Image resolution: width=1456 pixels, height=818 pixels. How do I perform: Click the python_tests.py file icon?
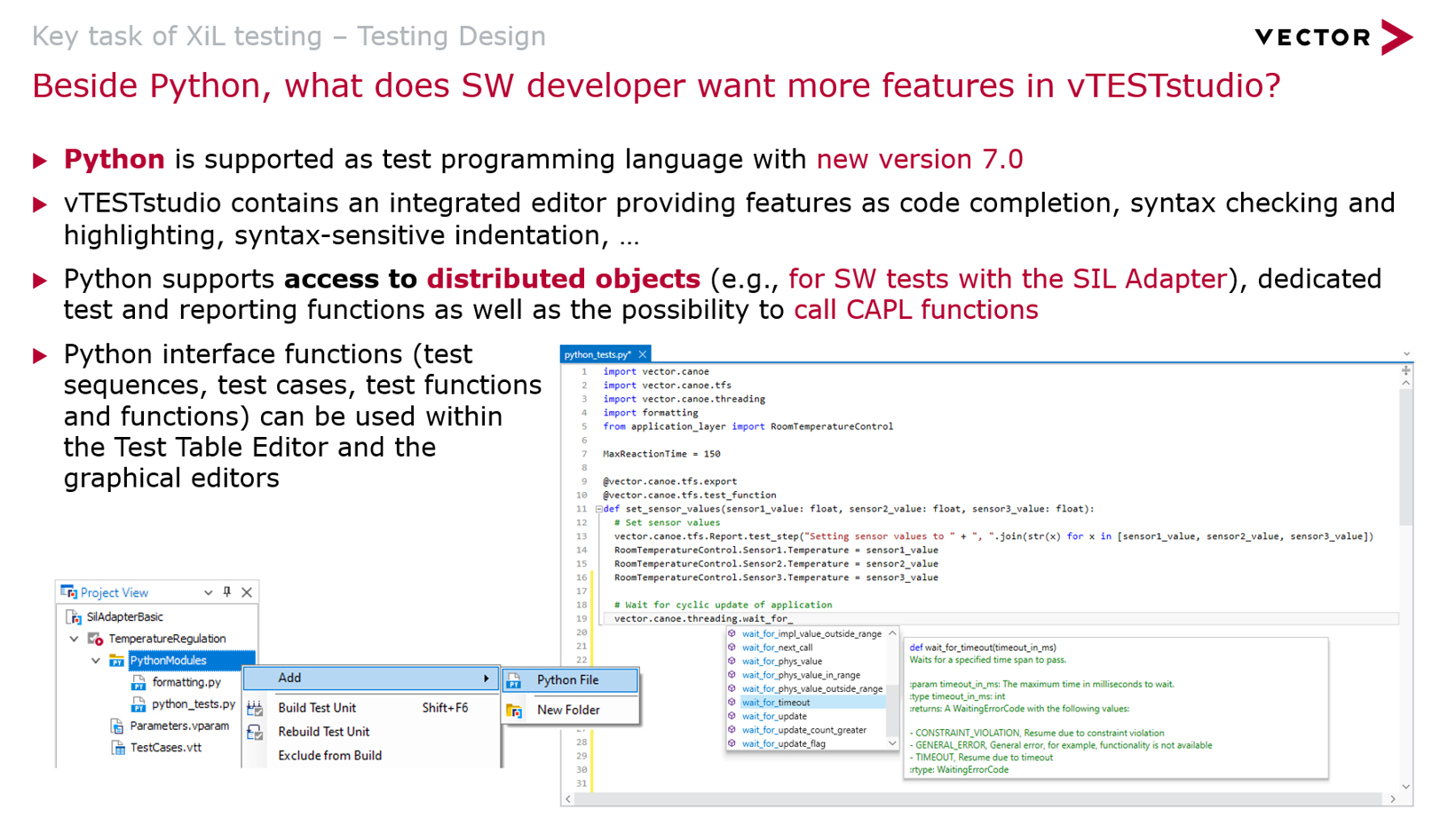point(138,704)
